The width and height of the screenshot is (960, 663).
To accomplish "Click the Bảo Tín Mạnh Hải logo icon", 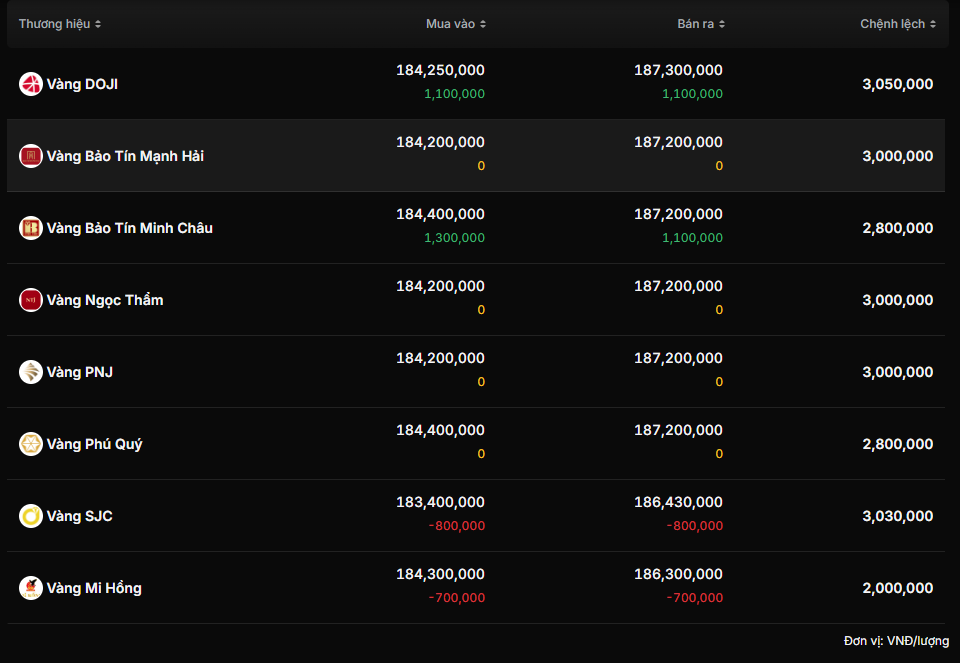I will [x=30, y=156].
